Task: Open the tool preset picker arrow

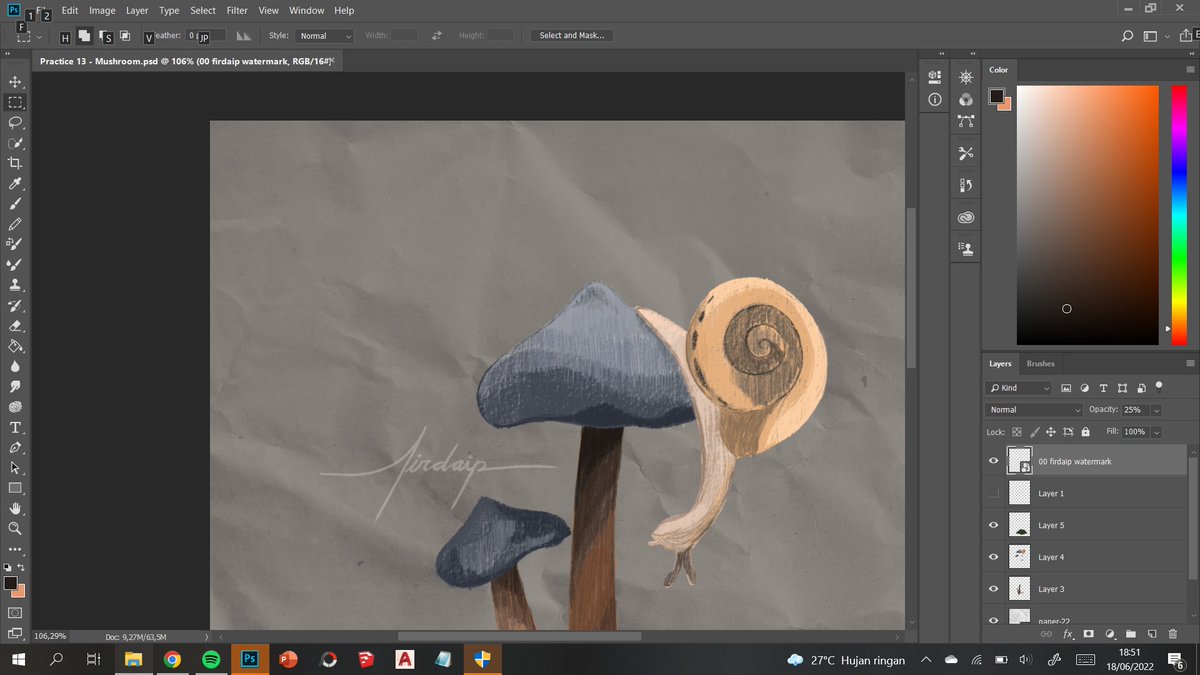Action: (x=38, y=36)
